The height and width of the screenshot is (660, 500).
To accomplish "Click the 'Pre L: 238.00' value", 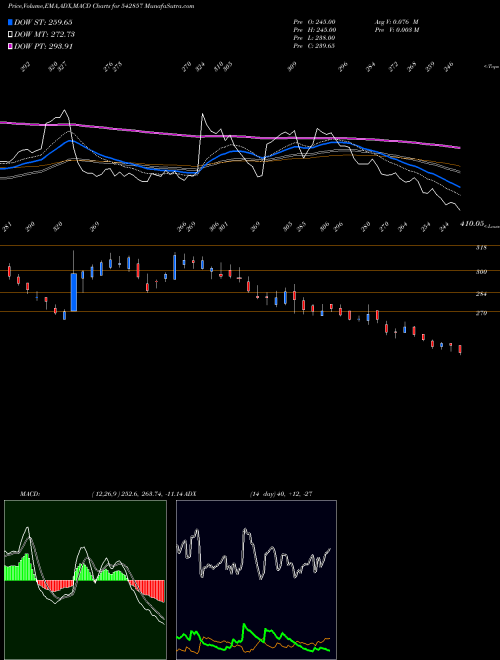I will pos(314,38).
